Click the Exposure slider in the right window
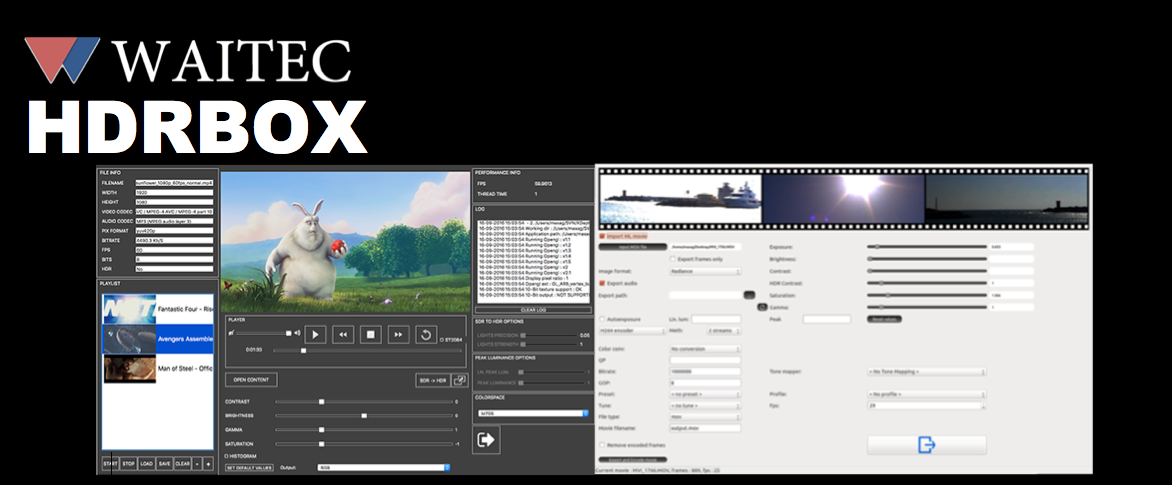Screen dimensions: 1172x485 [927, 246]
